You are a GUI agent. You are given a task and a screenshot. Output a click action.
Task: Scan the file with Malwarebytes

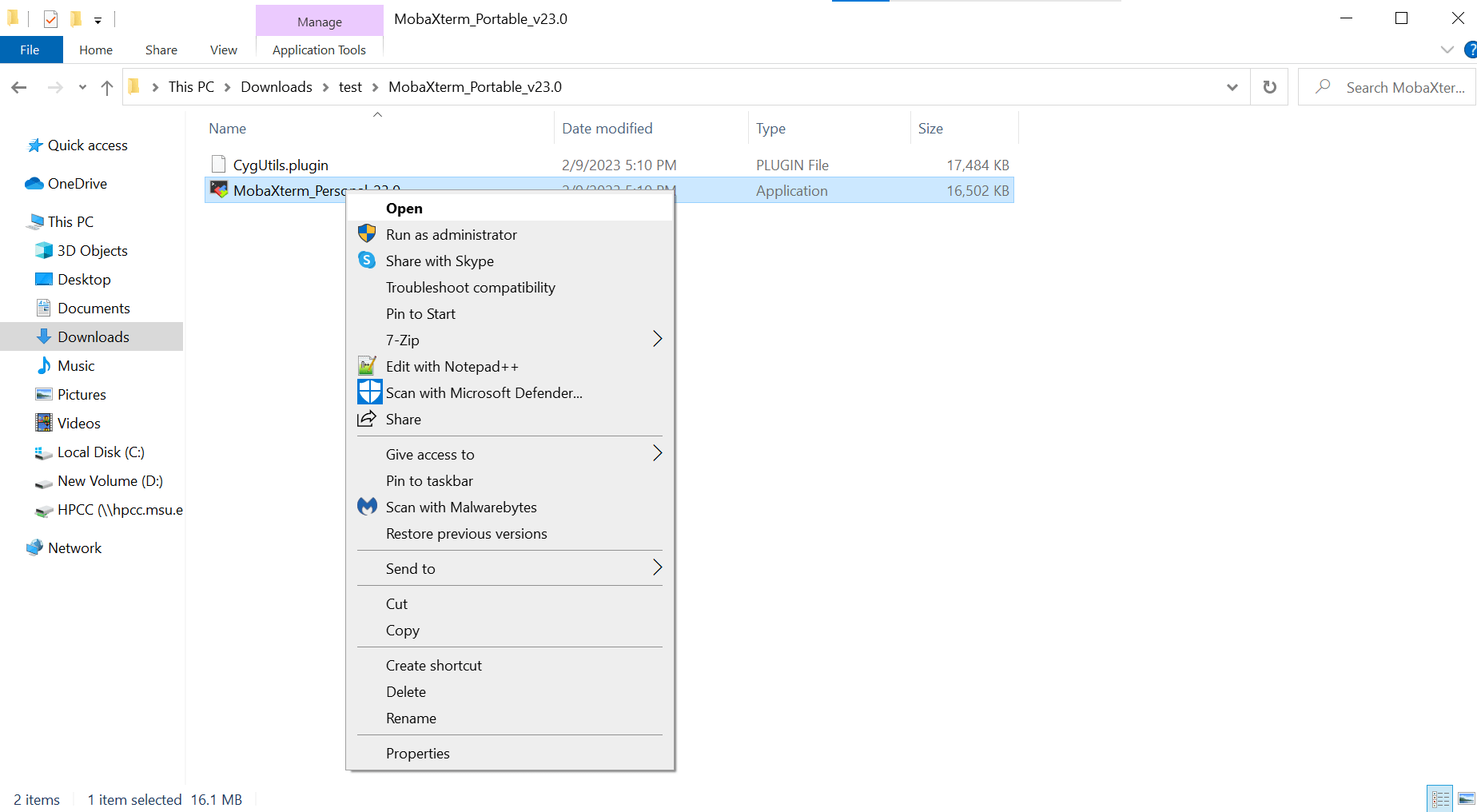click(461, 507)
